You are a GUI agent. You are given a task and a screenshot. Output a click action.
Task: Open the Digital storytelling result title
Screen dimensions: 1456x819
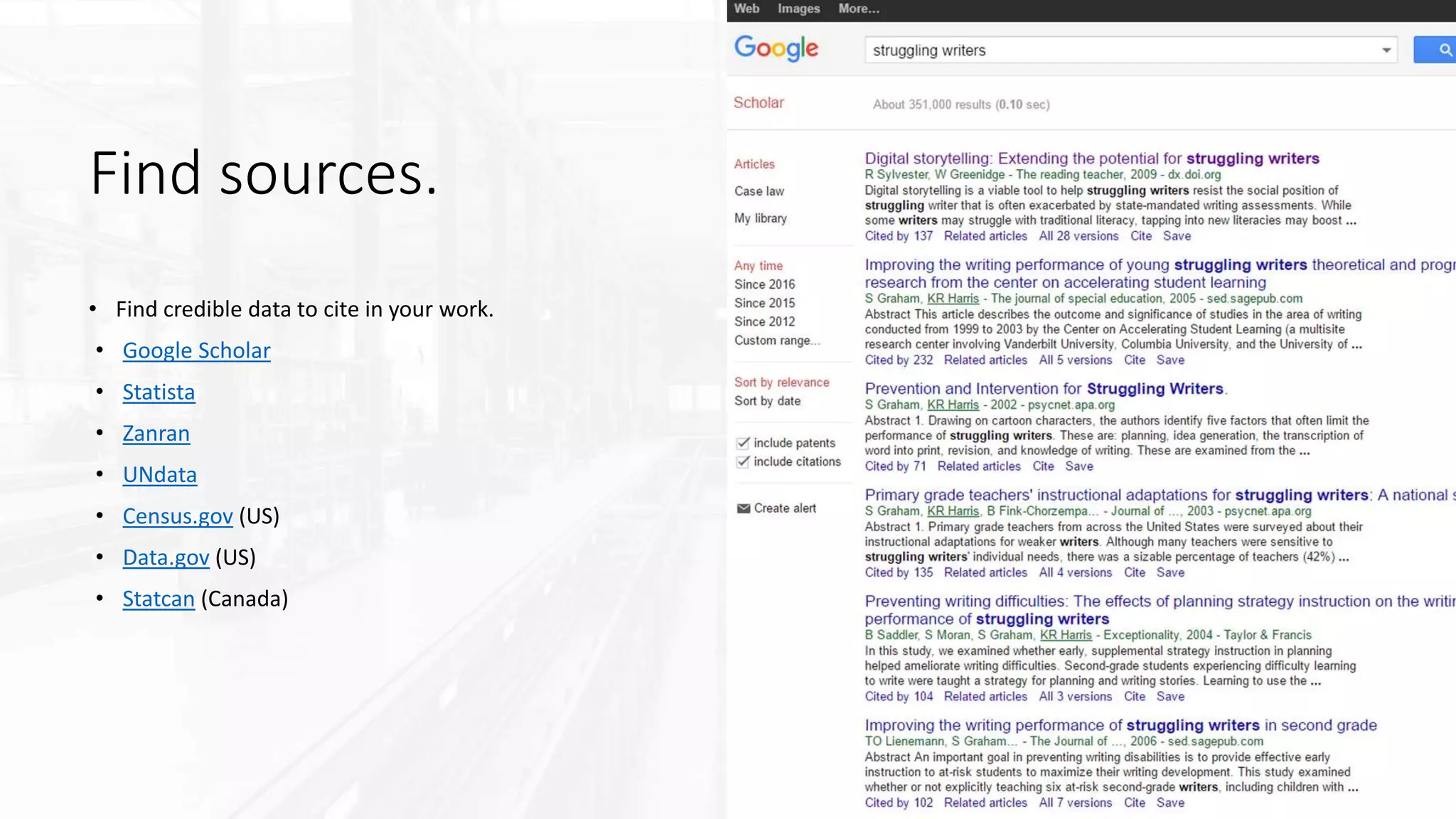(x=1092, y=159)
